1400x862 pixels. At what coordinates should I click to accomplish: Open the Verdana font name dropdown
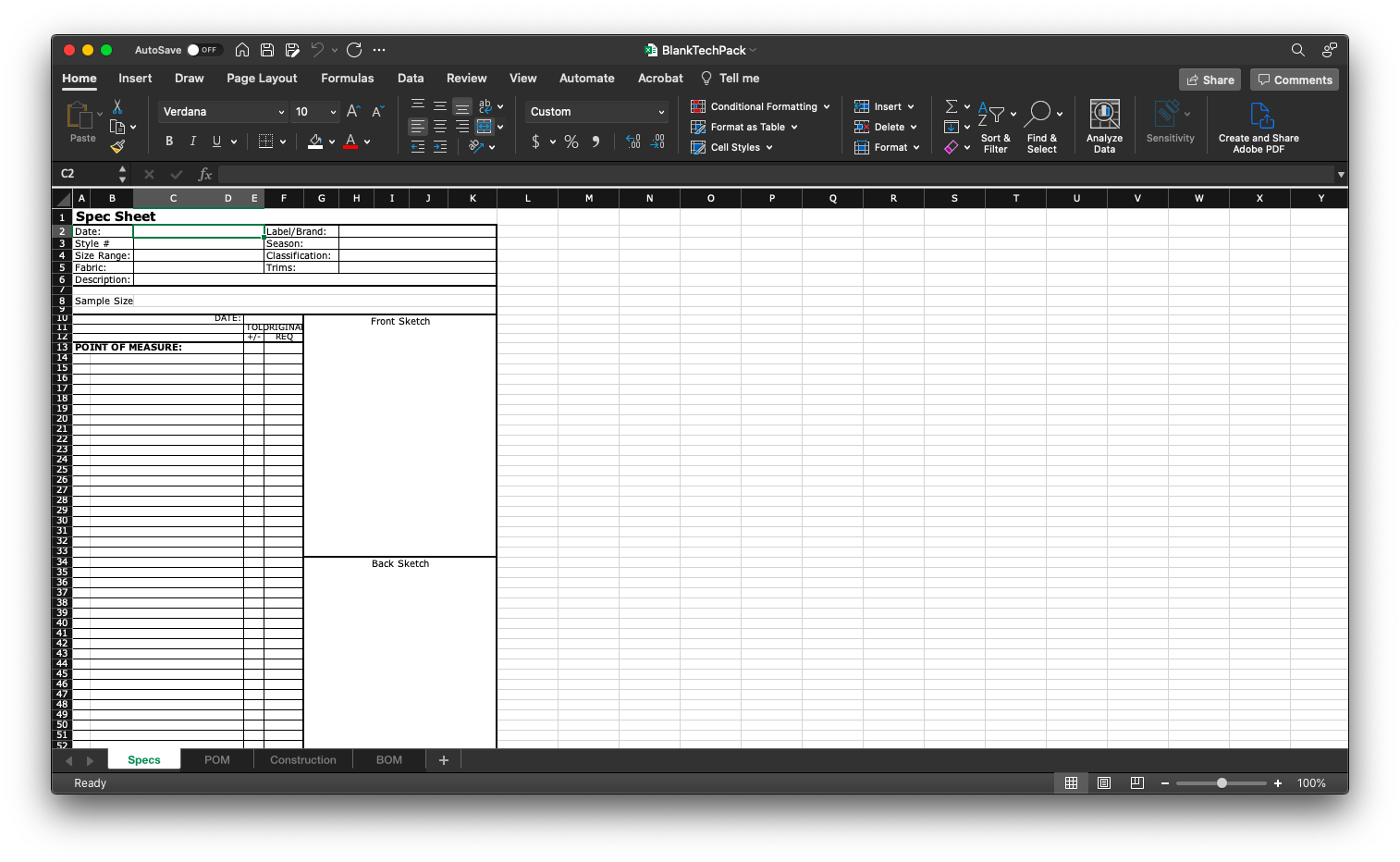(223, 112)
